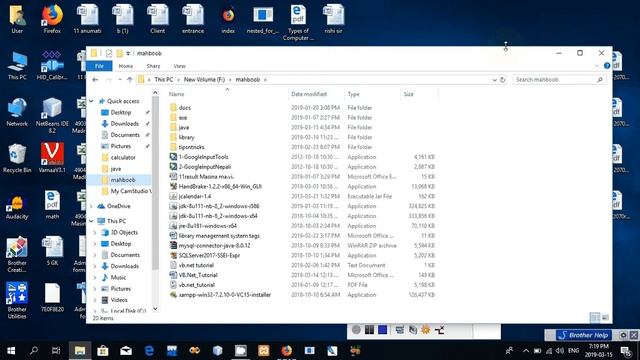640x360 pixels.
Task: Select the tipsntricks folder
Action: [x=191, y=147]
